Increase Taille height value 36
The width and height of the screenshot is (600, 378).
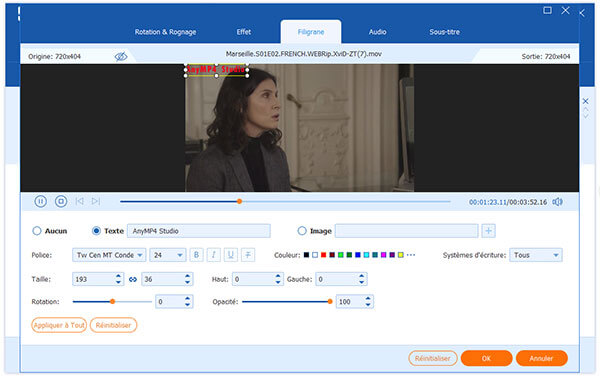pyautogui.click(x=187, y=276)
